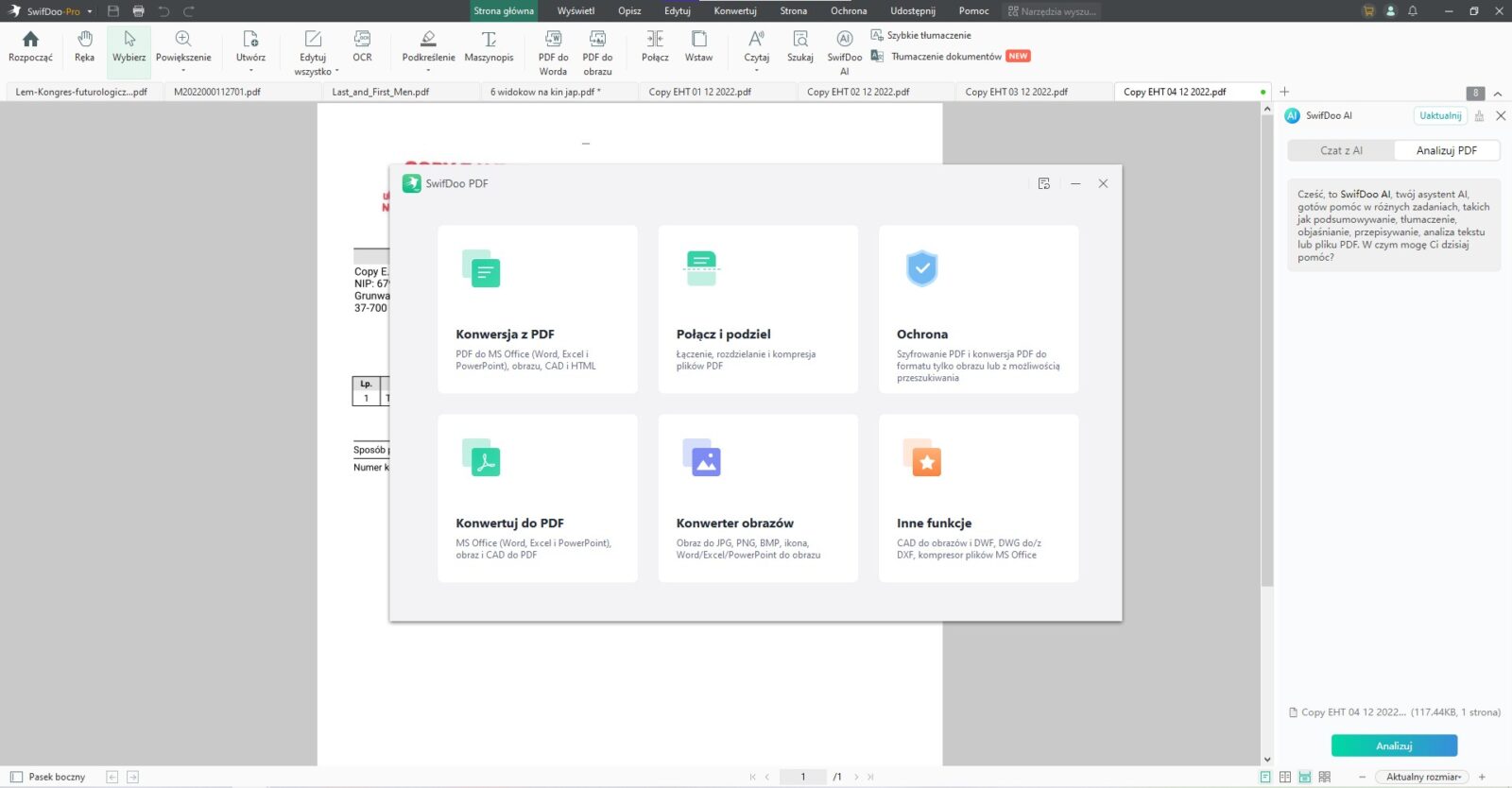Click the window layout icon in SwifDoo PDF dialog

click(1044, 183)
